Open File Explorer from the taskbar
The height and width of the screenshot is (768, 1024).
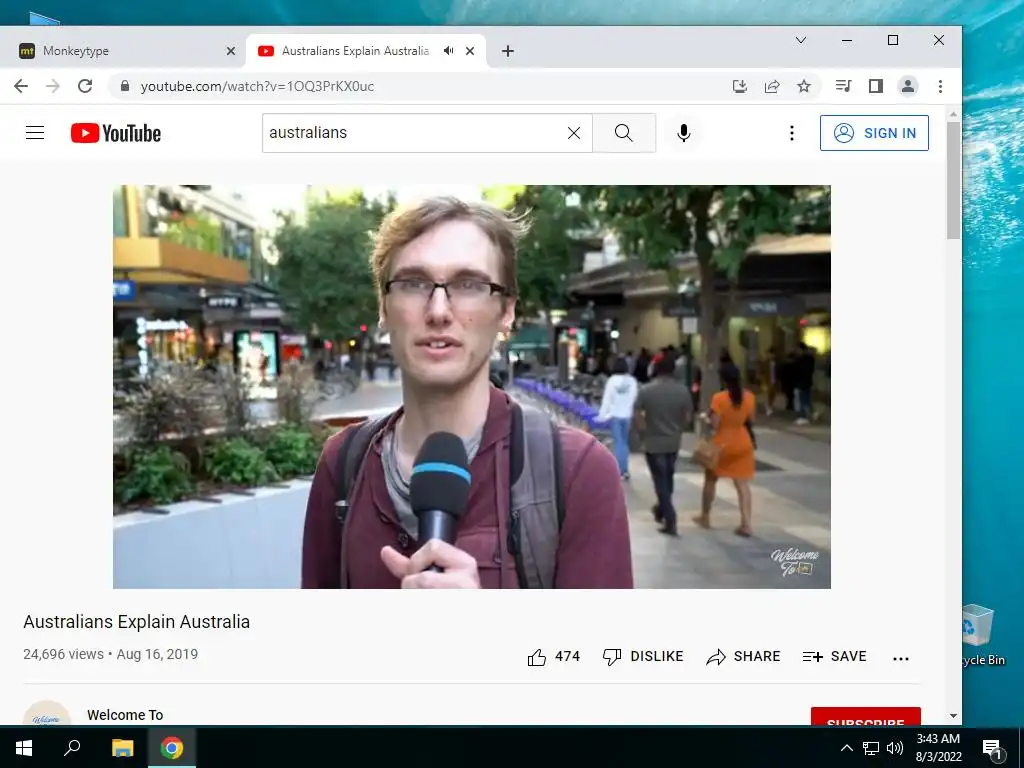click(x=122, y=748)
